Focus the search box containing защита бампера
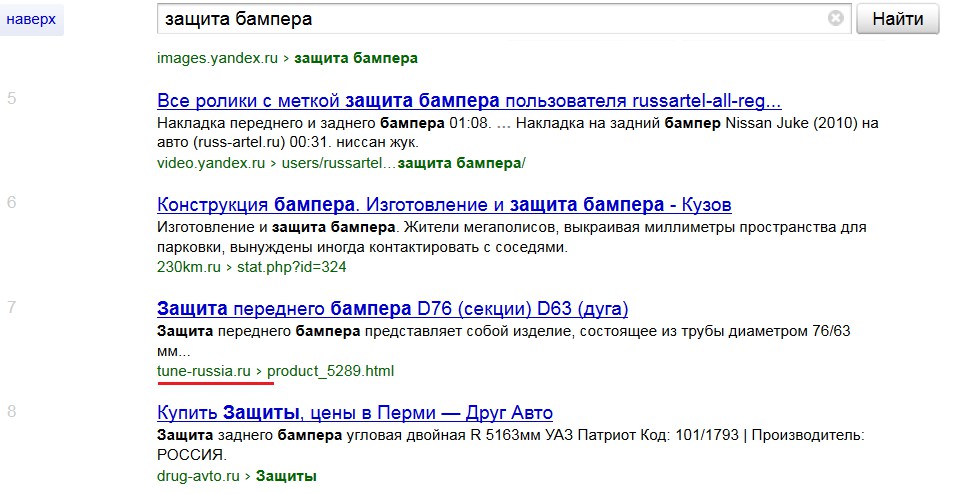The image size is (957, 494). click(504, 19)
